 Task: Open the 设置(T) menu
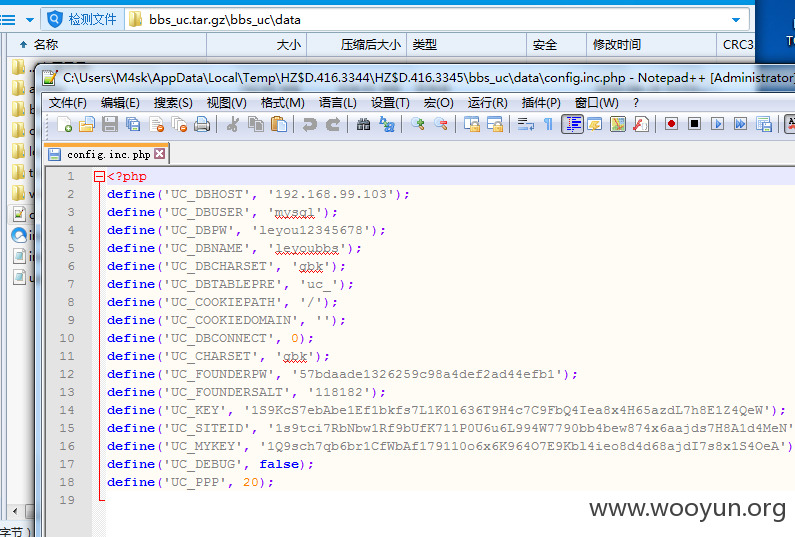click(x=390, y=103)
